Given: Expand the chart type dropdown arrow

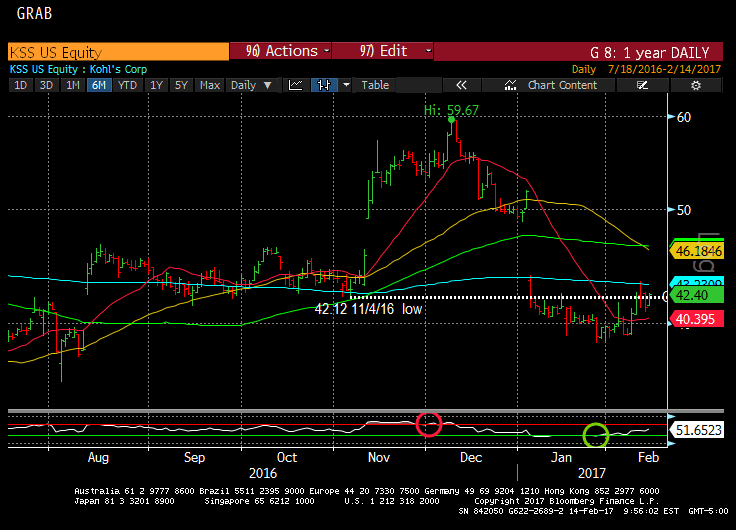Looking at the screenshot, I should (x=346, y=85).
